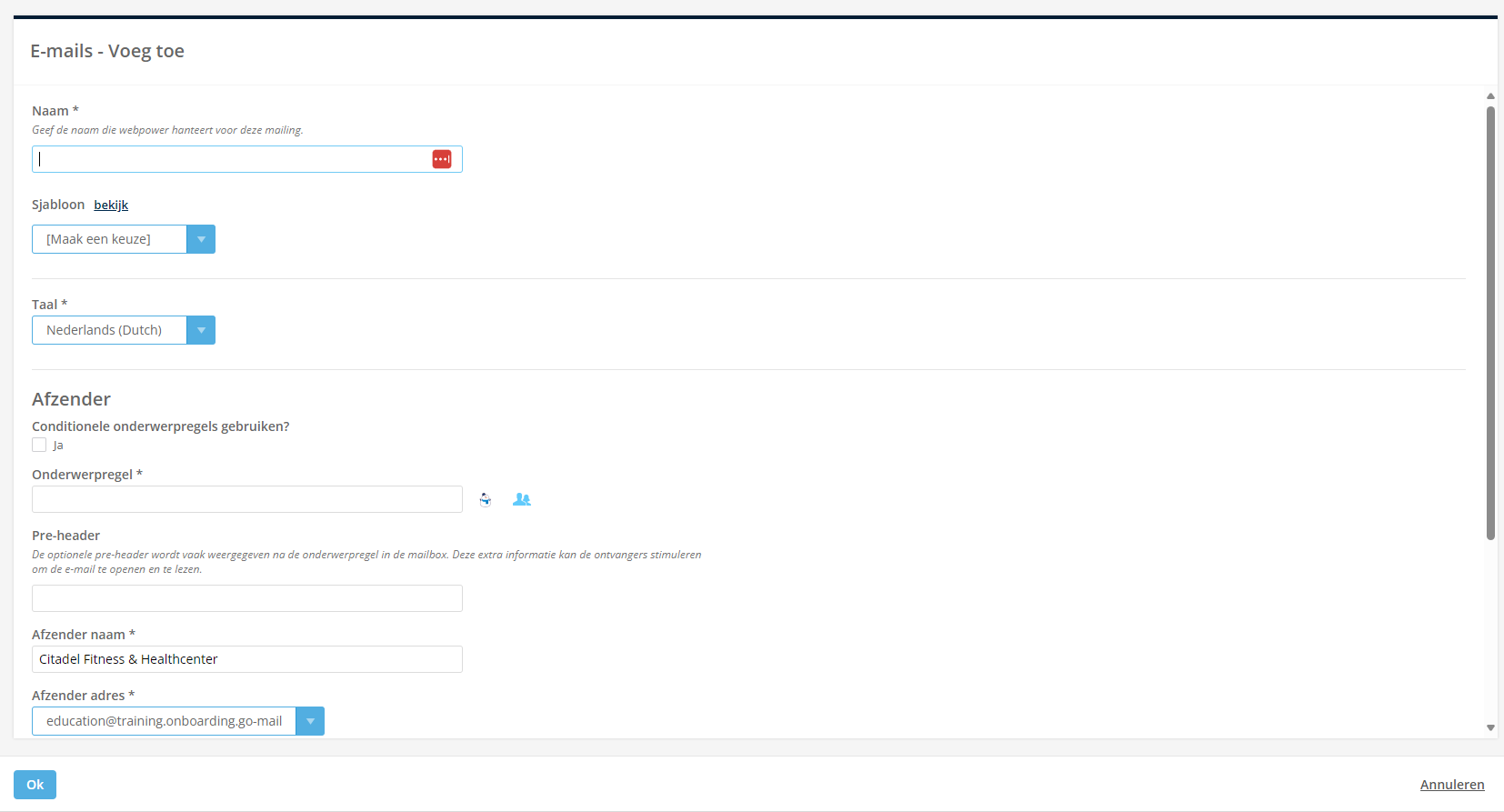Open the Taal dropdown Nederlands (Dutch)
The height and width of the screenshot is (812, 1504).
[x=124, y=330]
